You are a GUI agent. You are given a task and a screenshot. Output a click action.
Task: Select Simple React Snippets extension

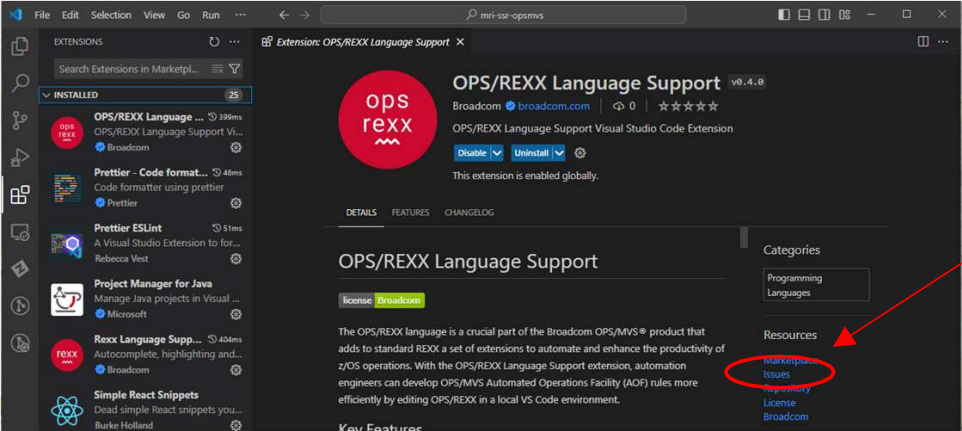point(145,407)
